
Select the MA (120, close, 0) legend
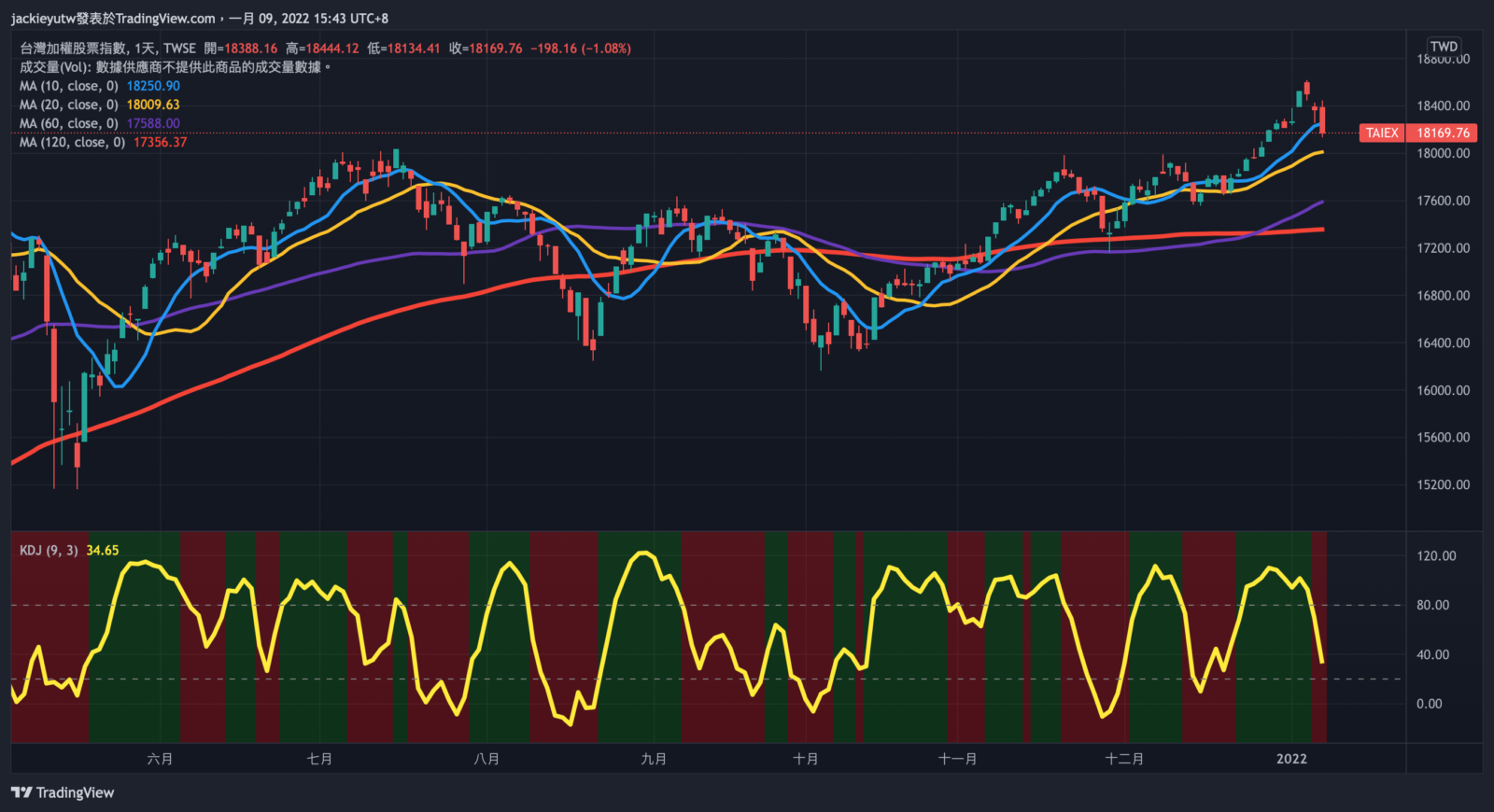pos(72,142)
